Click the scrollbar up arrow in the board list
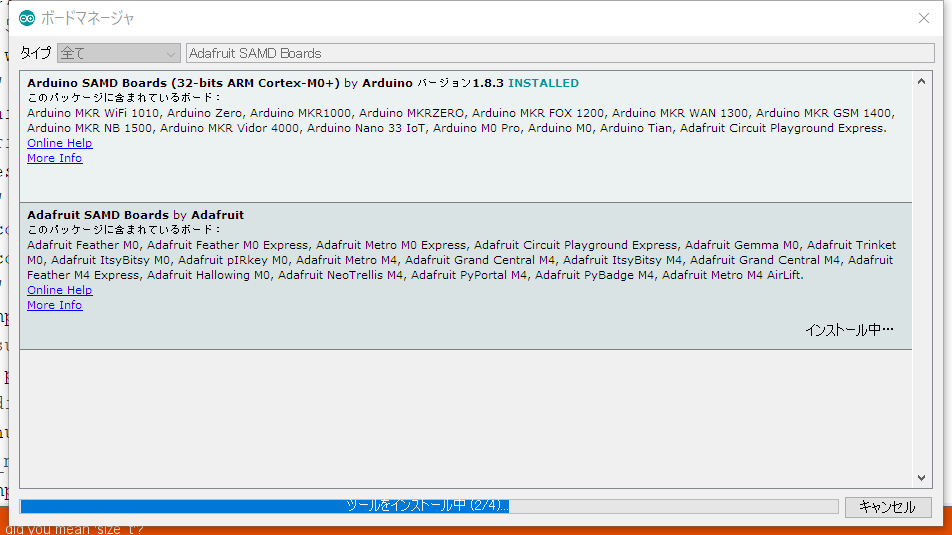This screenshot has width=952, height=535. [922, 79]
